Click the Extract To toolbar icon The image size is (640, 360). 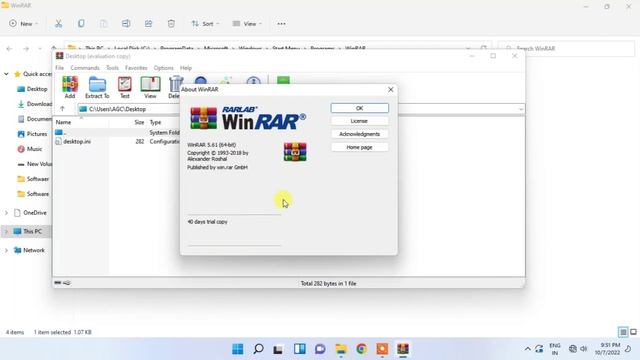point(97,87)
